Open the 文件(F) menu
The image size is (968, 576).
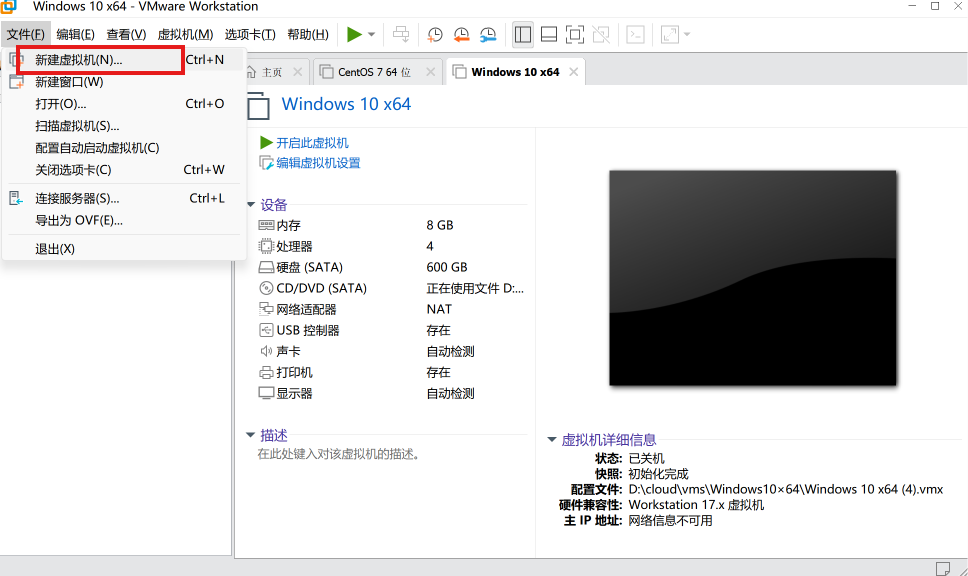tap(25, 35)
